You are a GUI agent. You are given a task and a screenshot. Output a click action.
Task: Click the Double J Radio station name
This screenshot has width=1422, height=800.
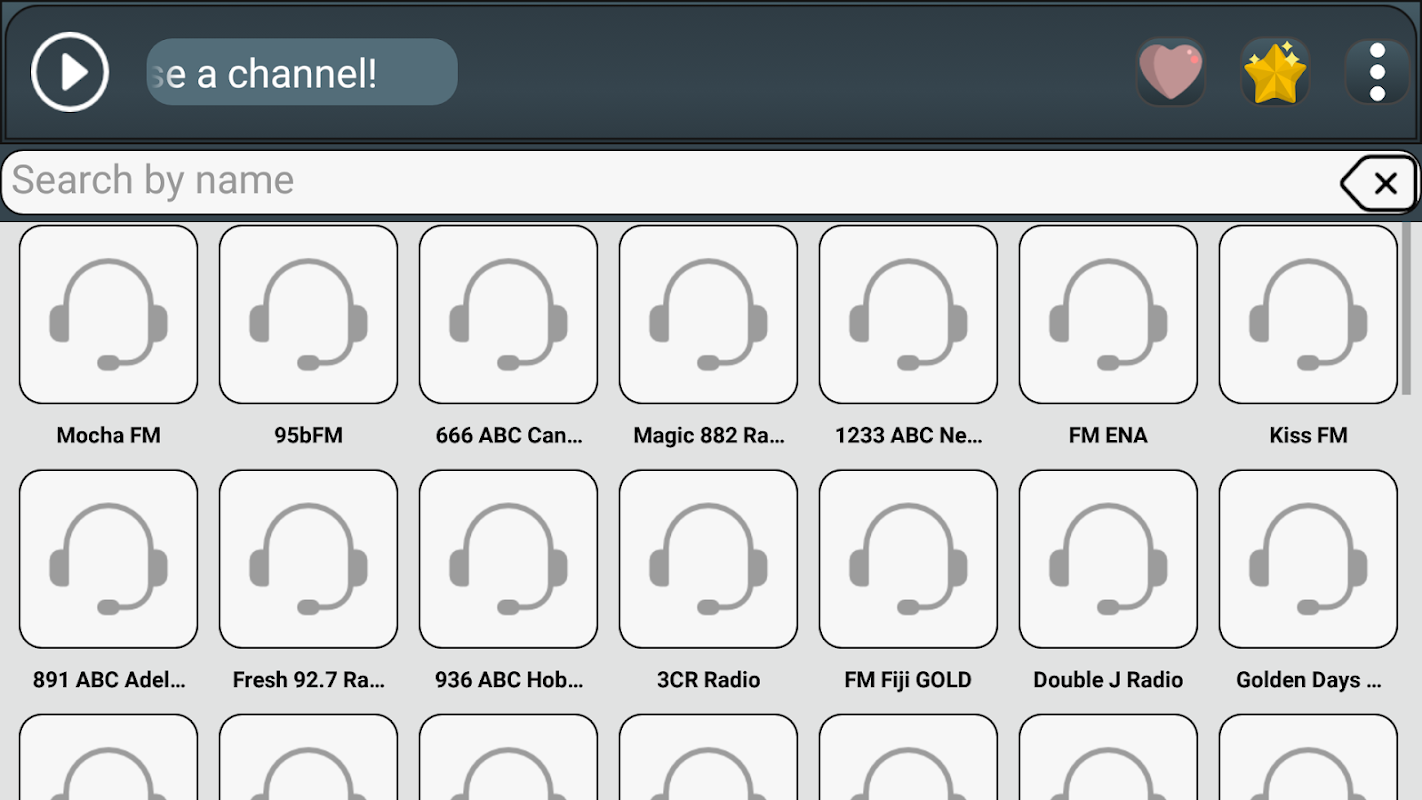1109,680
